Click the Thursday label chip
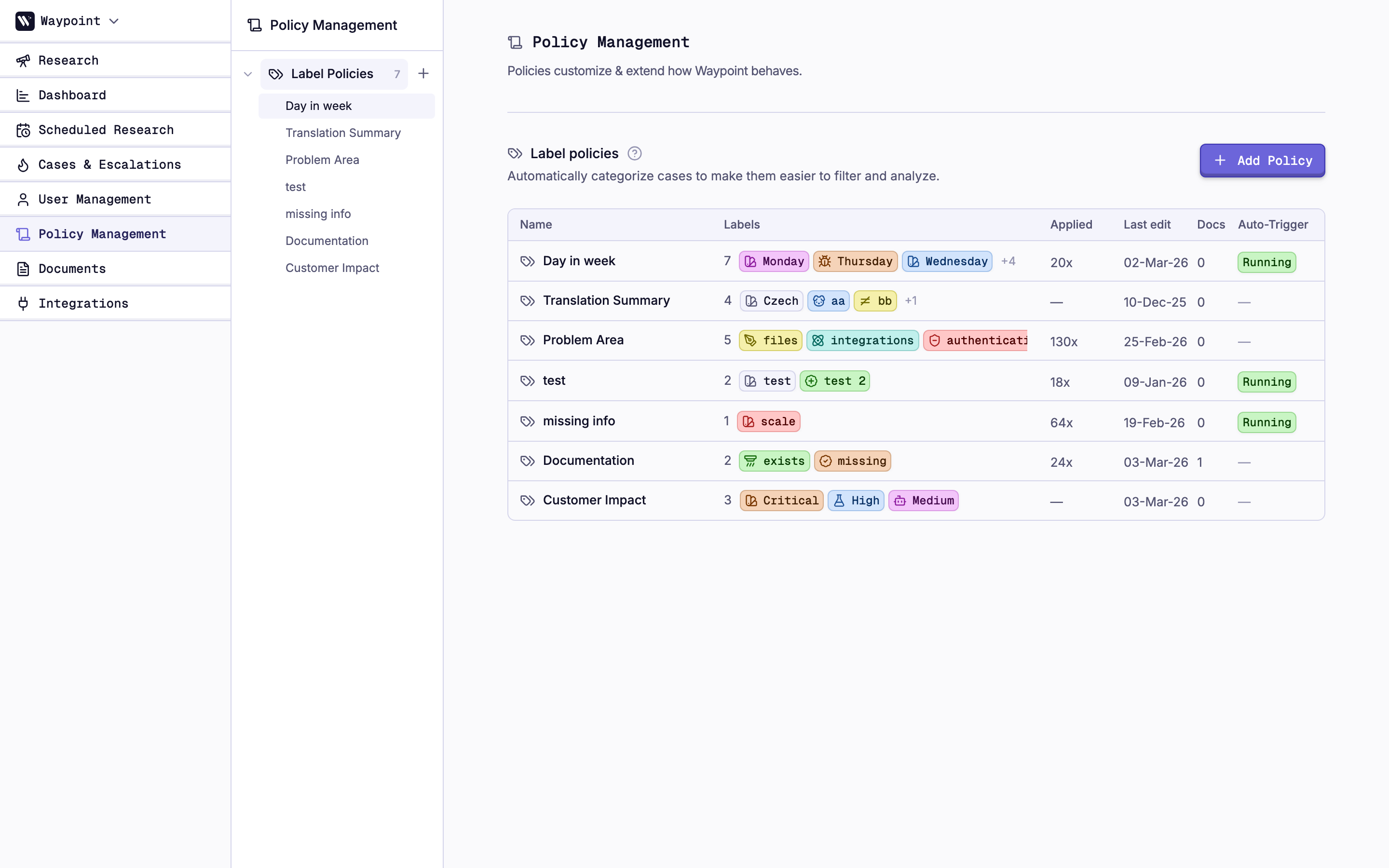Viewport: 1389px width, 868px height. pos(855,261)
